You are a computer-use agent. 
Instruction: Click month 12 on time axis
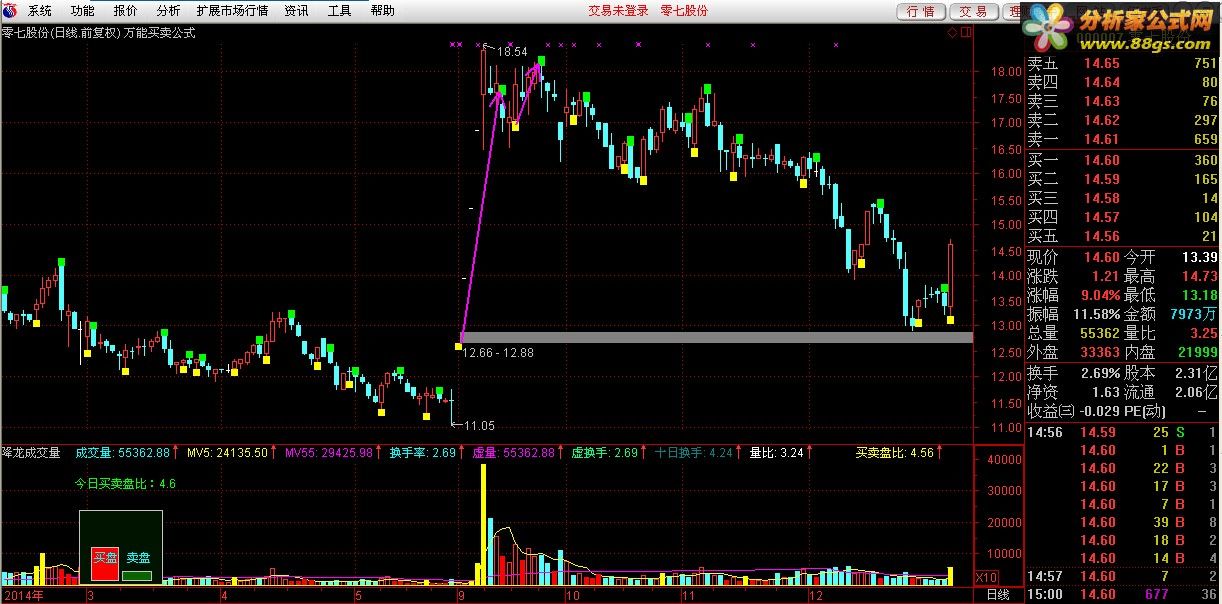(x=815, y=596)
